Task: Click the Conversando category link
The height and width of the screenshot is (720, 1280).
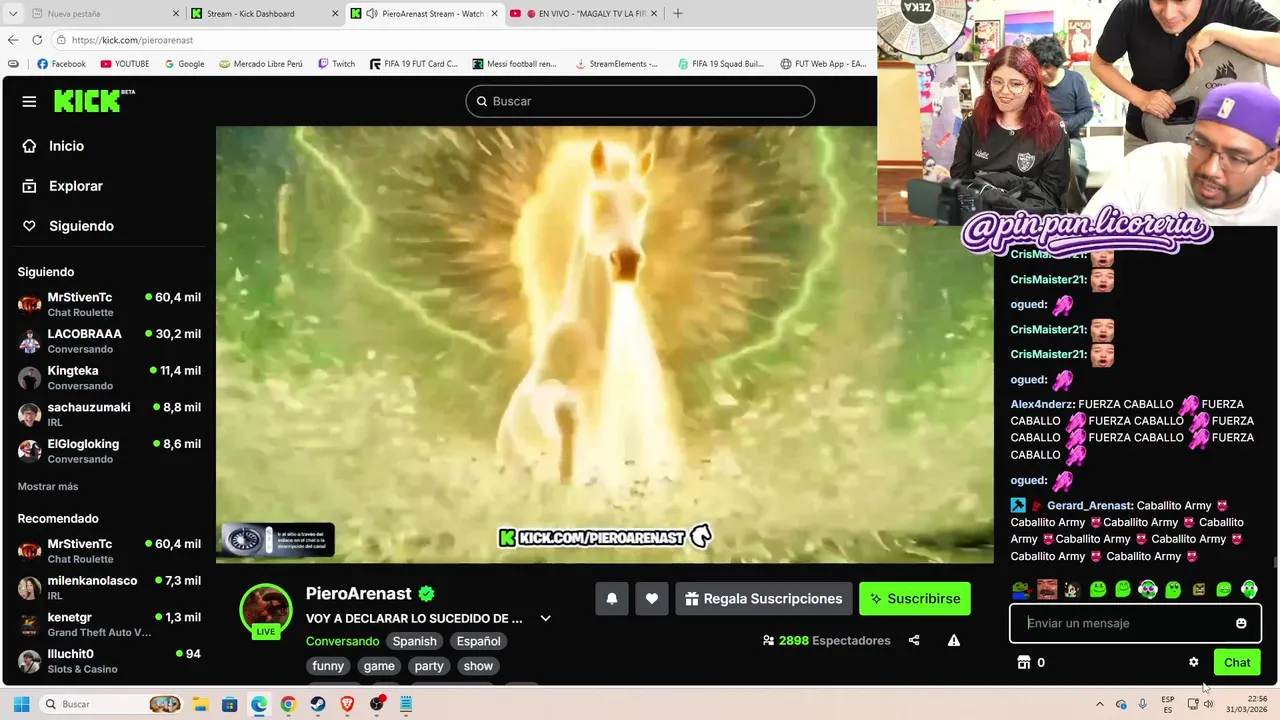Action: pos(342,641)
